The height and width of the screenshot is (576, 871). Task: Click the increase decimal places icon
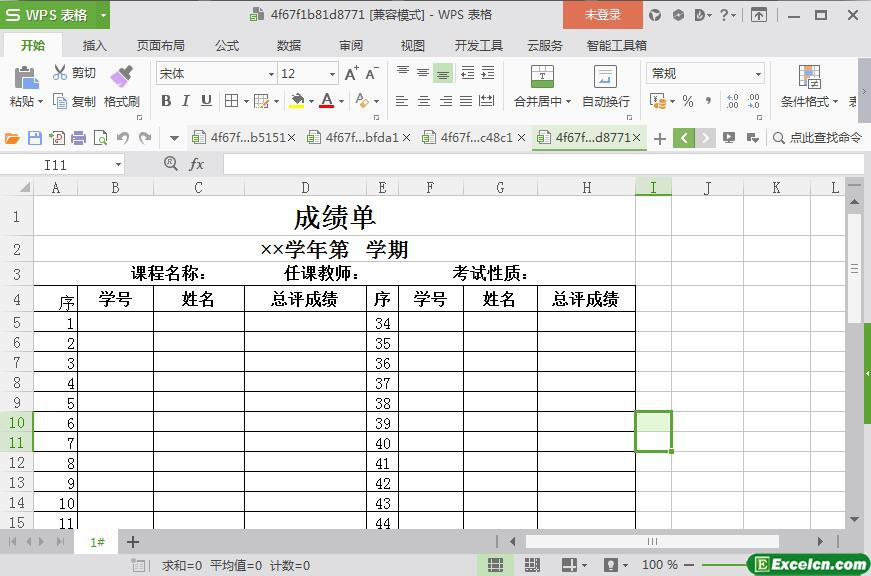(733, 101)
